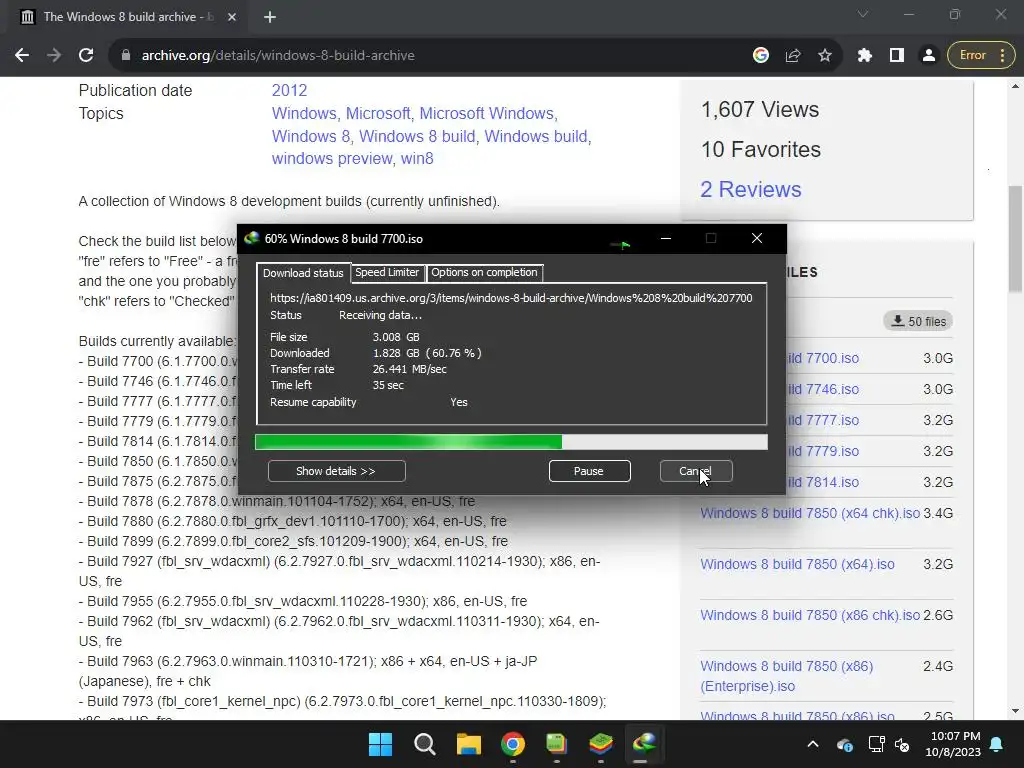This screenshot has height=768, width=1024.
Task: Download Windows 8 build 7850 (x86 chk).iso
Action: click(x=810, y=615)
